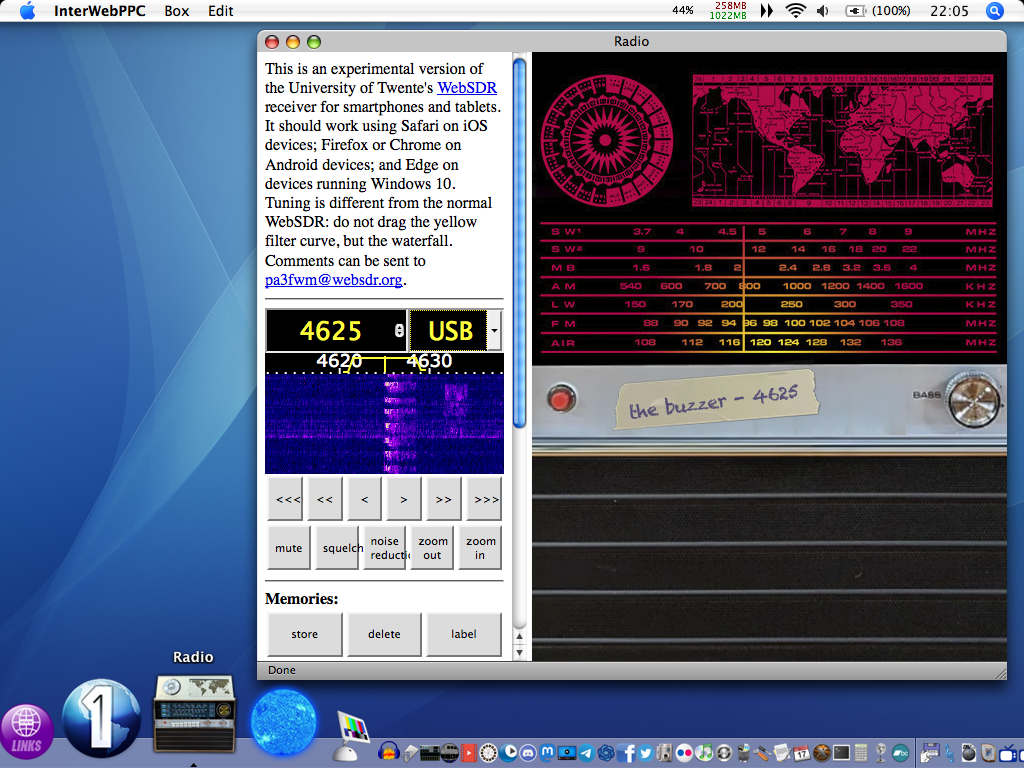Image resolution: width=1024 pixels, height=768 pixels.
Task: Open Spotlight search in the menu bar
Action: click(x=994, y=10)
